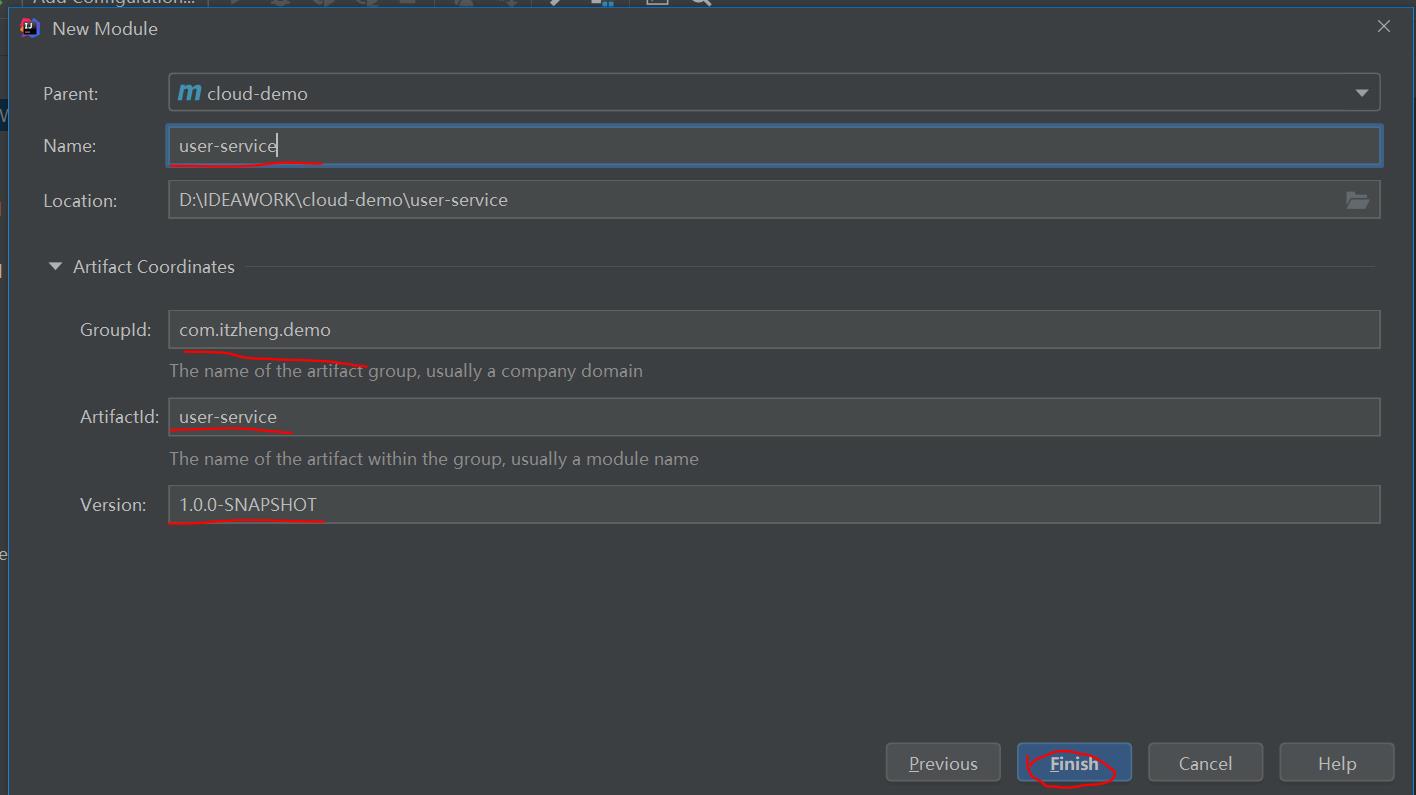Go back with the Previous button
The height and width of the screenshot is (795, 1416).
point(943,763)
